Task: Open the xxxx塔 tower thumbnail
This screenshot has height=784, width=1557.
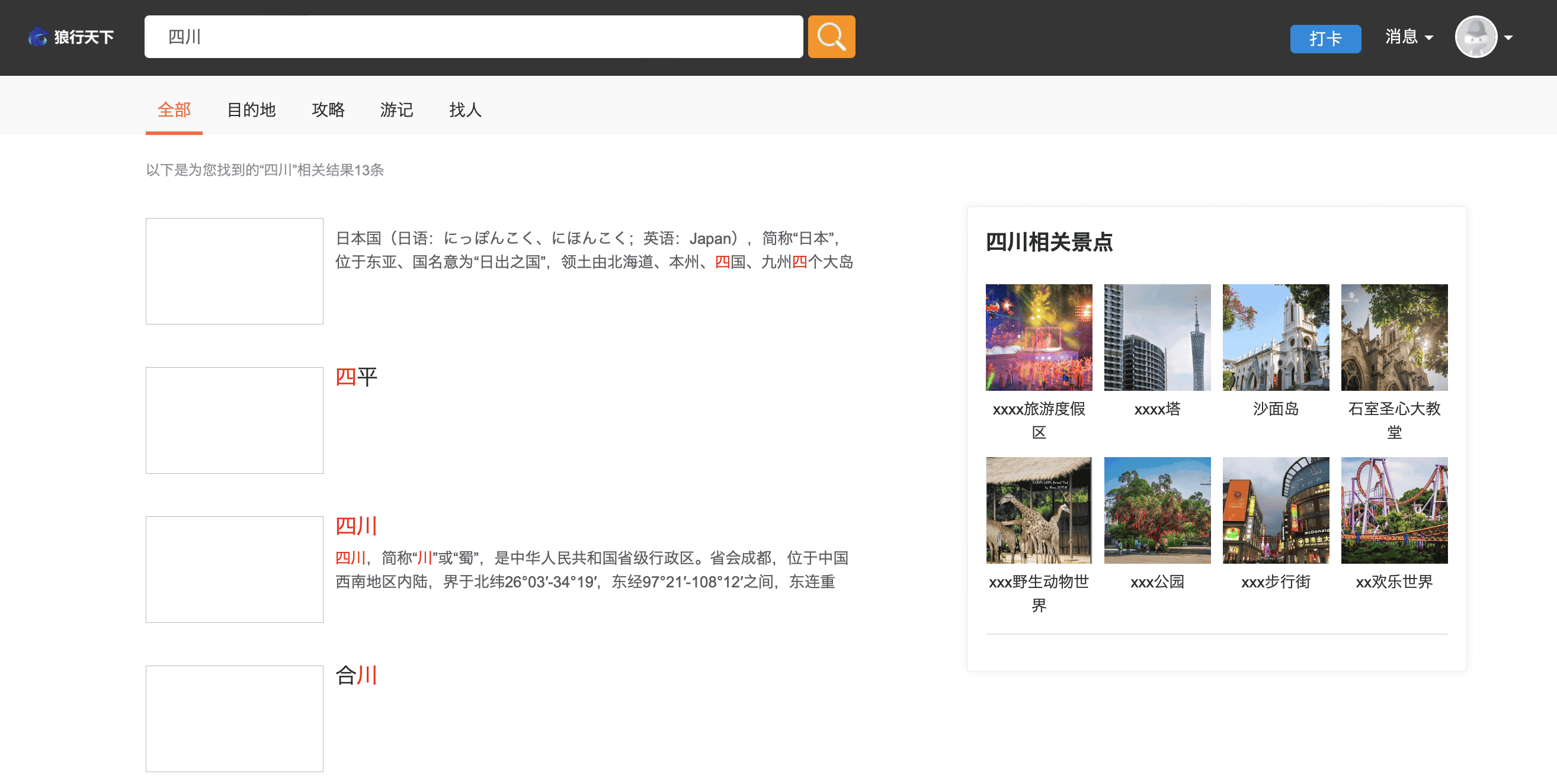Action: tap(1157, 337)
